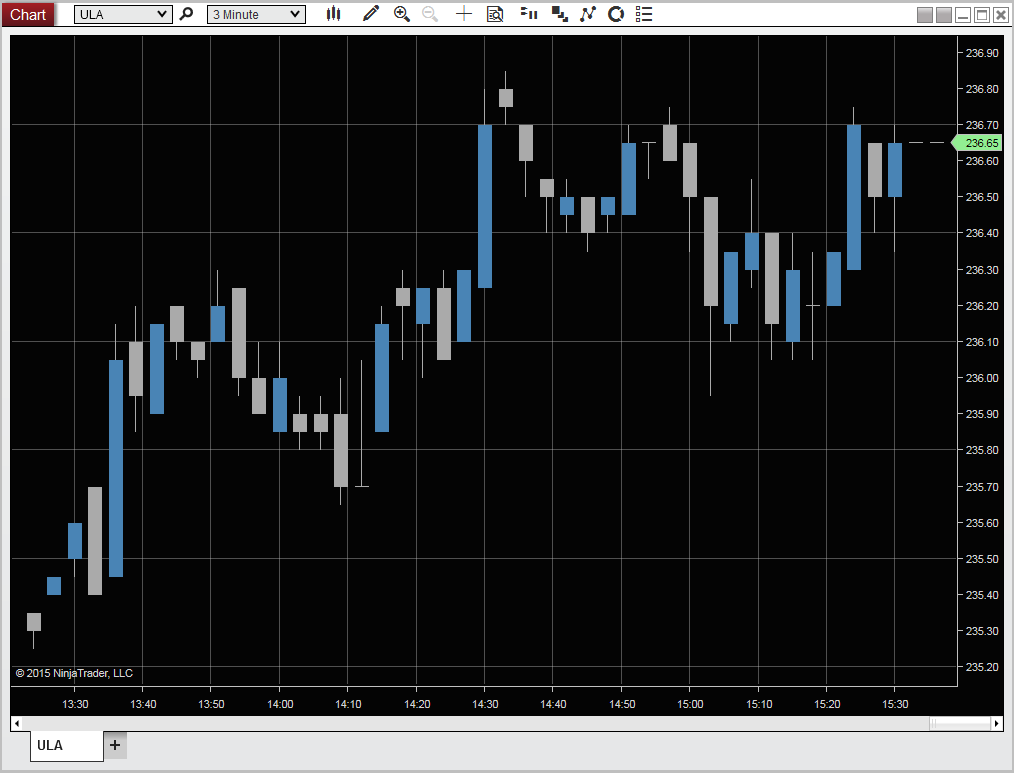Click the green 236.65 price marker
Screen dimensions: 1014x773
pos(978,143)
